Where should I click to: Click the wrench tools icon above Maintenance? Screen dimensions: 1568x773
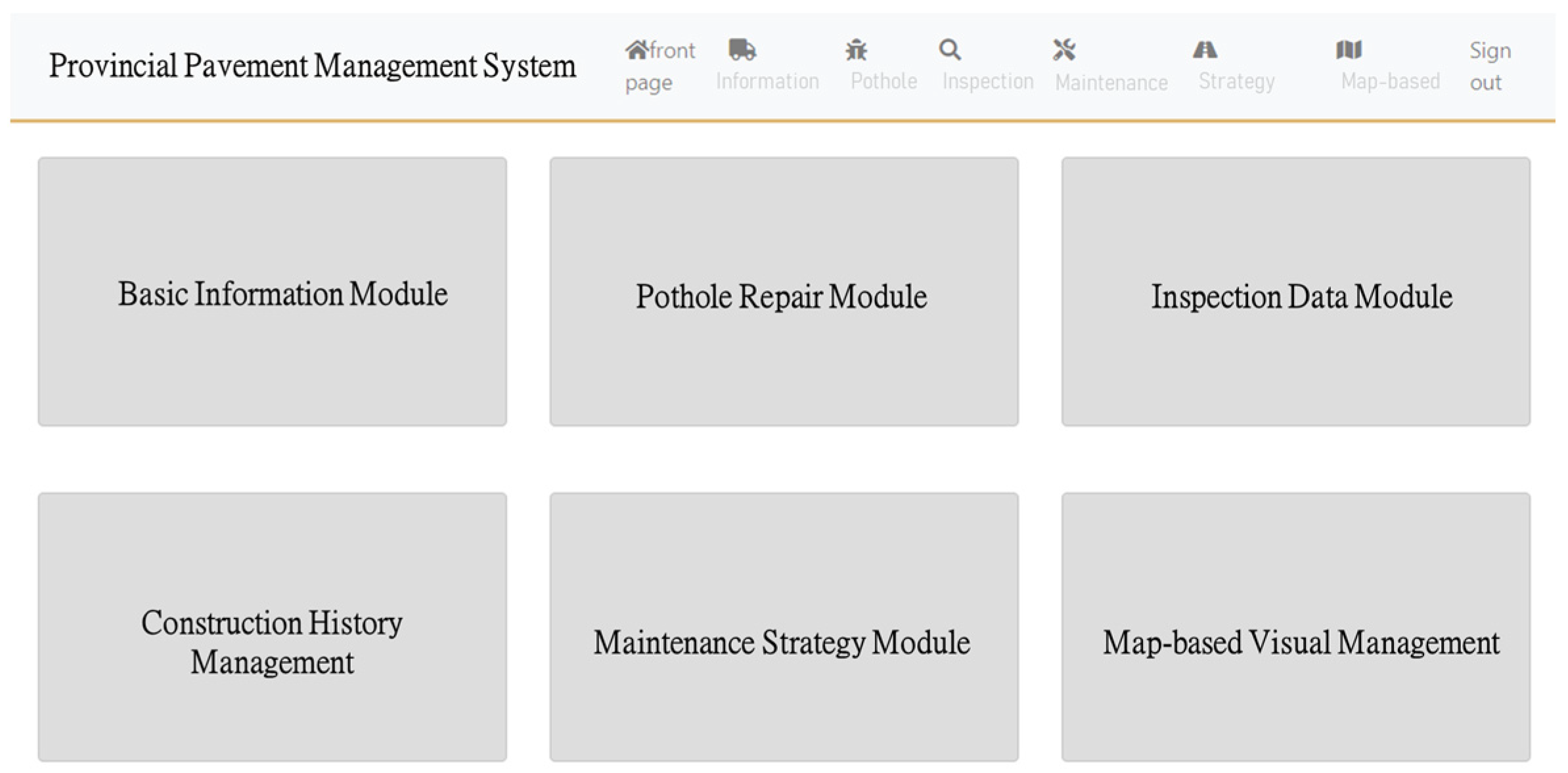[1064, 50]
